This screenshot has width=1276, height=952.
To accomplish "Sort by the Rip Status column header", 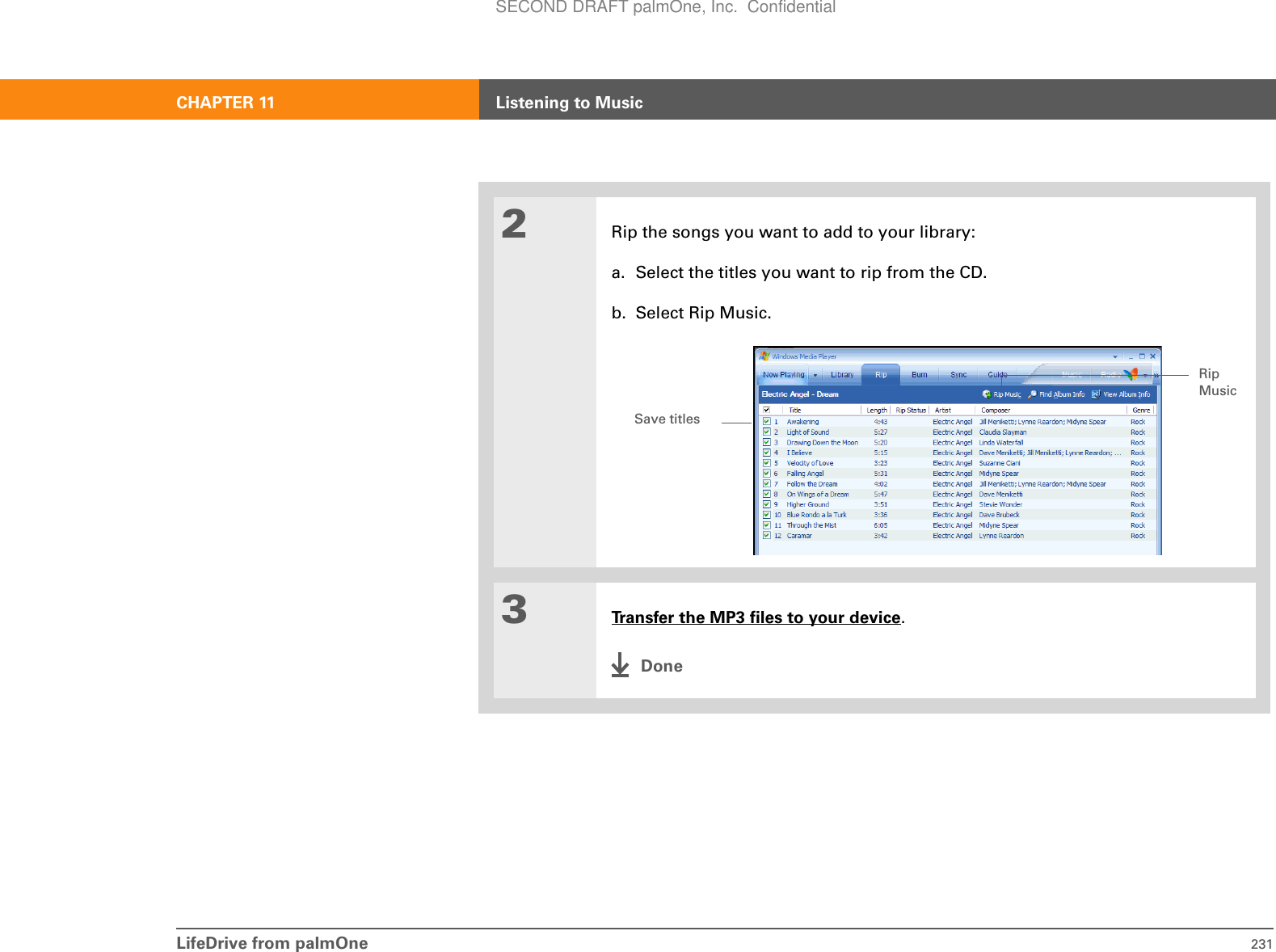I will point(911,410).
